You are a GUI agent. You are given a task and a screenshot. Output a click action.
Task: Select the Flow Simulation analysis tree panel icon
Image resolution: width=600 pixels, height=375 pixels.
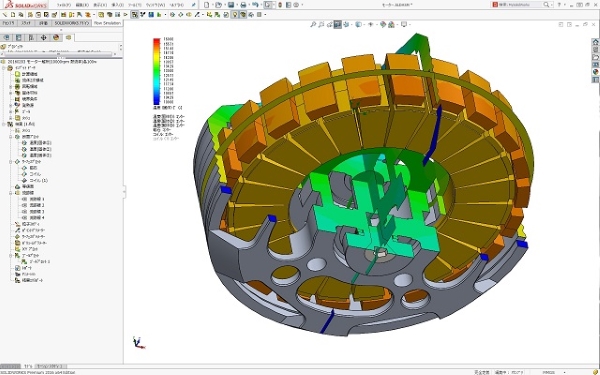(x=68, y=38)
